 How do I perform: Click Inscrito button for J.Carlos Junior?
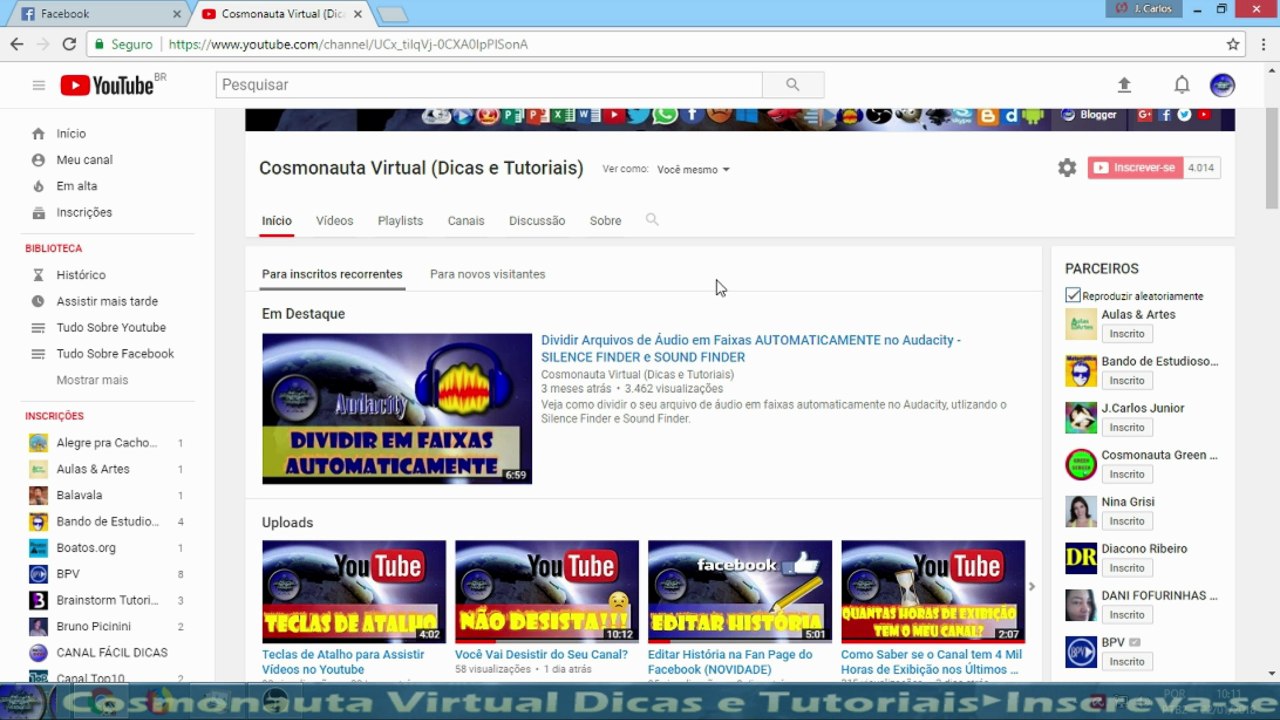coord(1127,427)
